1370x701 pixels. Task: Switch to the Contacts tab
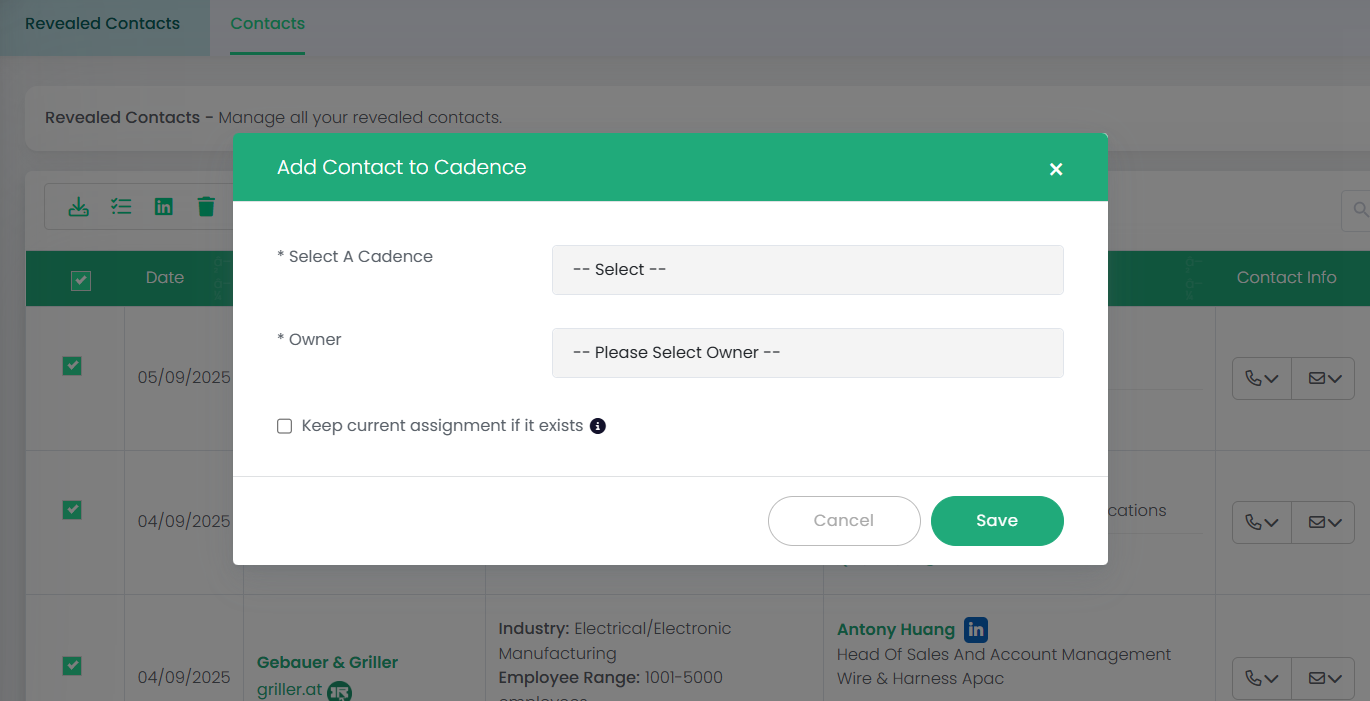[267, 24]
